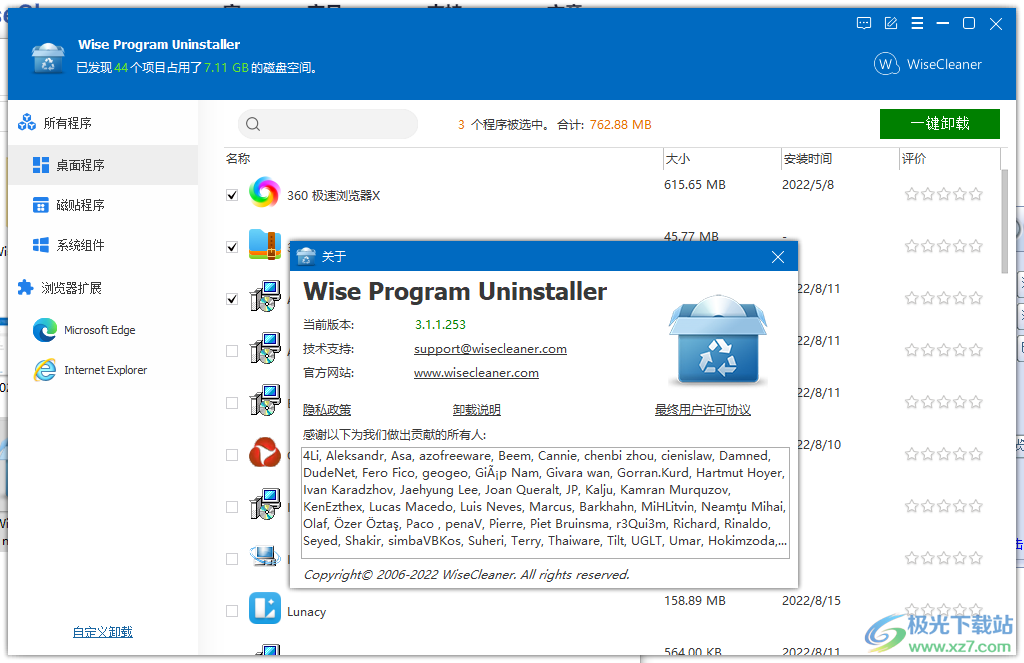Viewport: 1024px width, 663px height.
Task: Open the 卸载说明 uninstall instructions
Action: pos(477,409)
